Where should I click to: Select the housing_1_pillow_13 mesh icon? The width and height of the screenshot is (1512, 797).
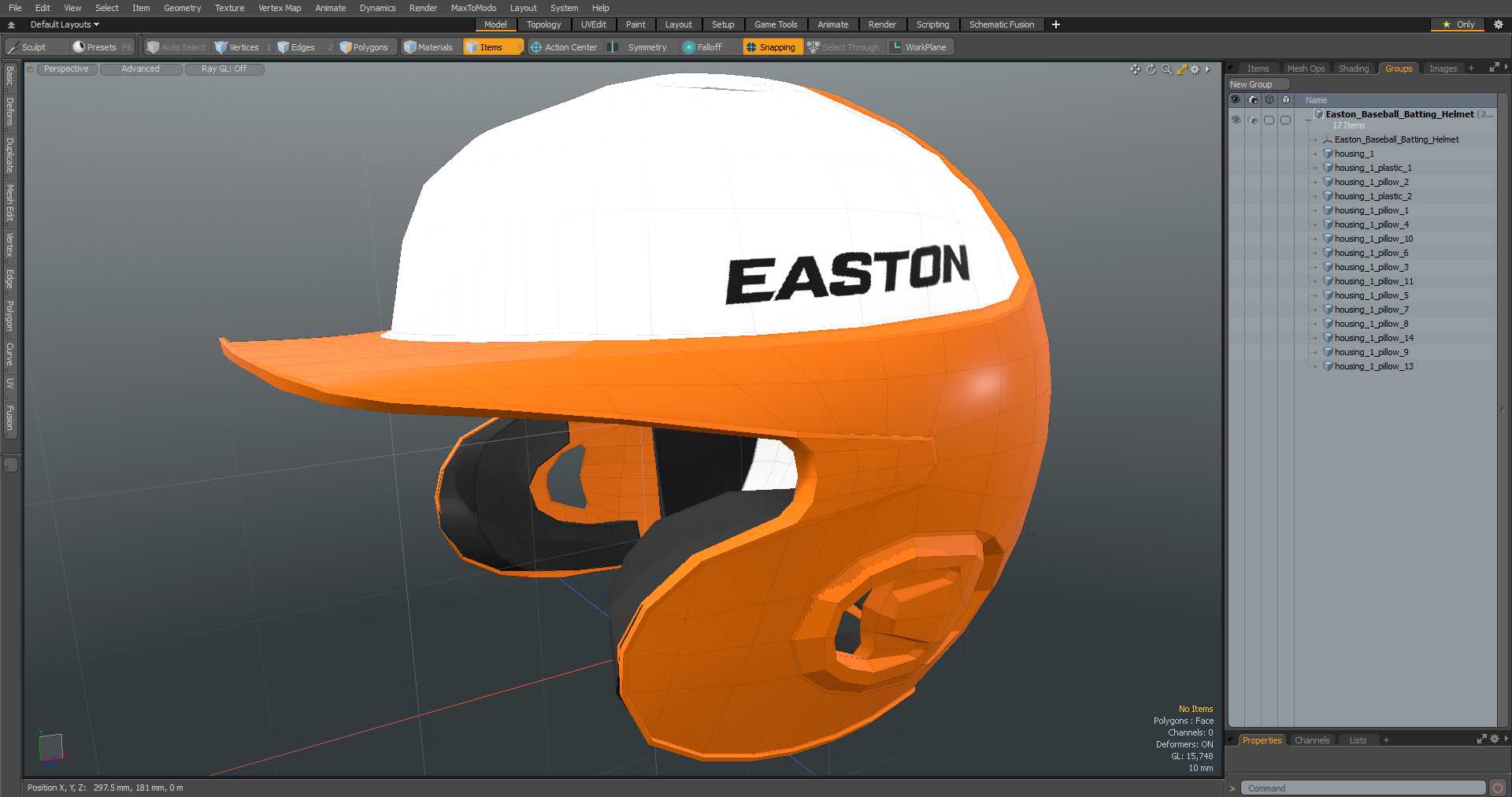(x=1328, y=366)
